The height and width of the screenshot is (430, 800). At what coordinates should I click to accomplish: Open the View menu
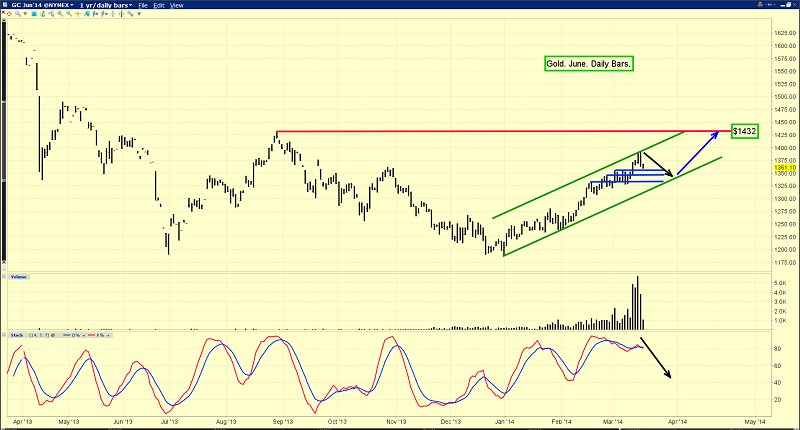coord(177,5)
